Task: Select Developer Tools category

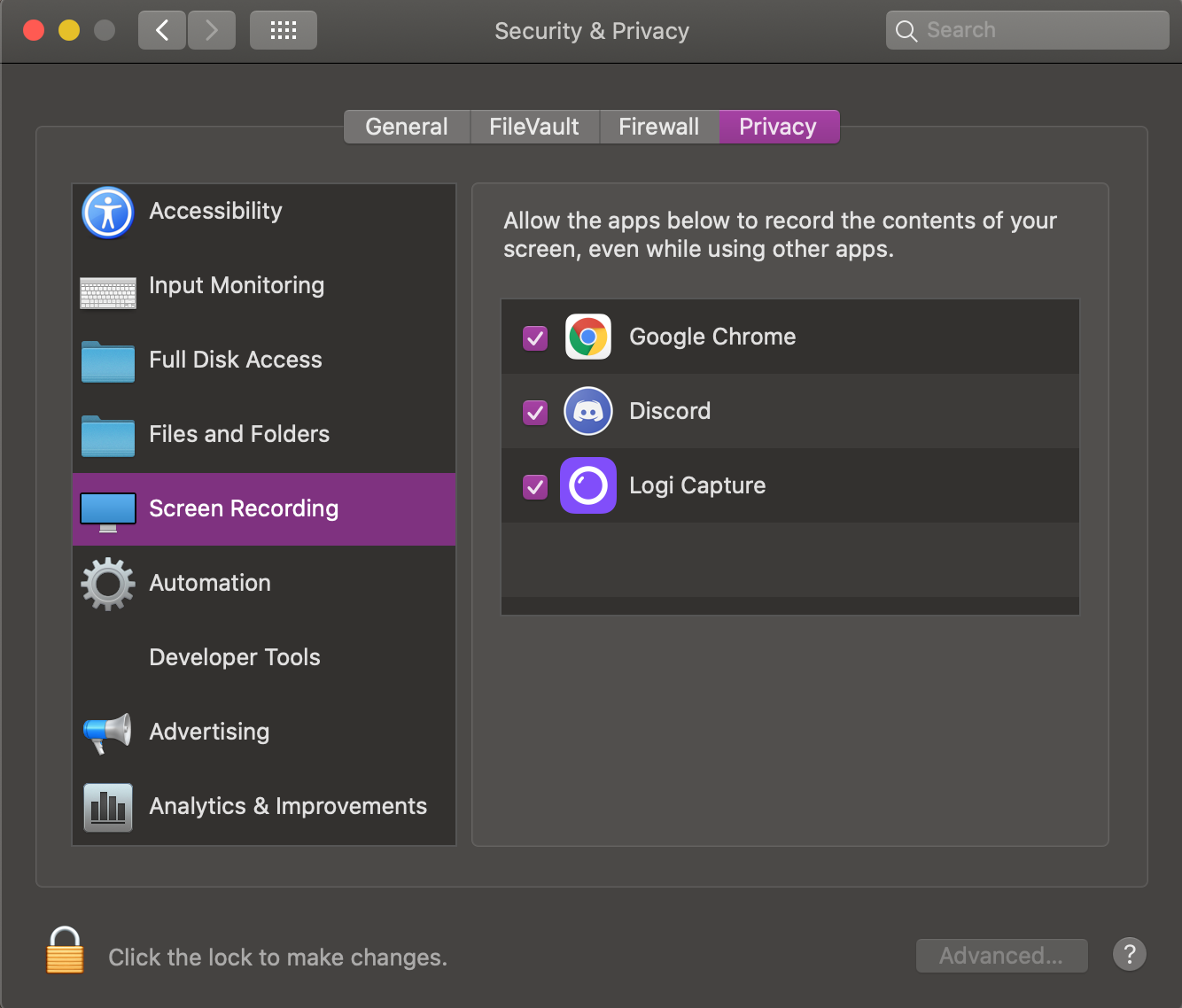Action: point(264,658)
